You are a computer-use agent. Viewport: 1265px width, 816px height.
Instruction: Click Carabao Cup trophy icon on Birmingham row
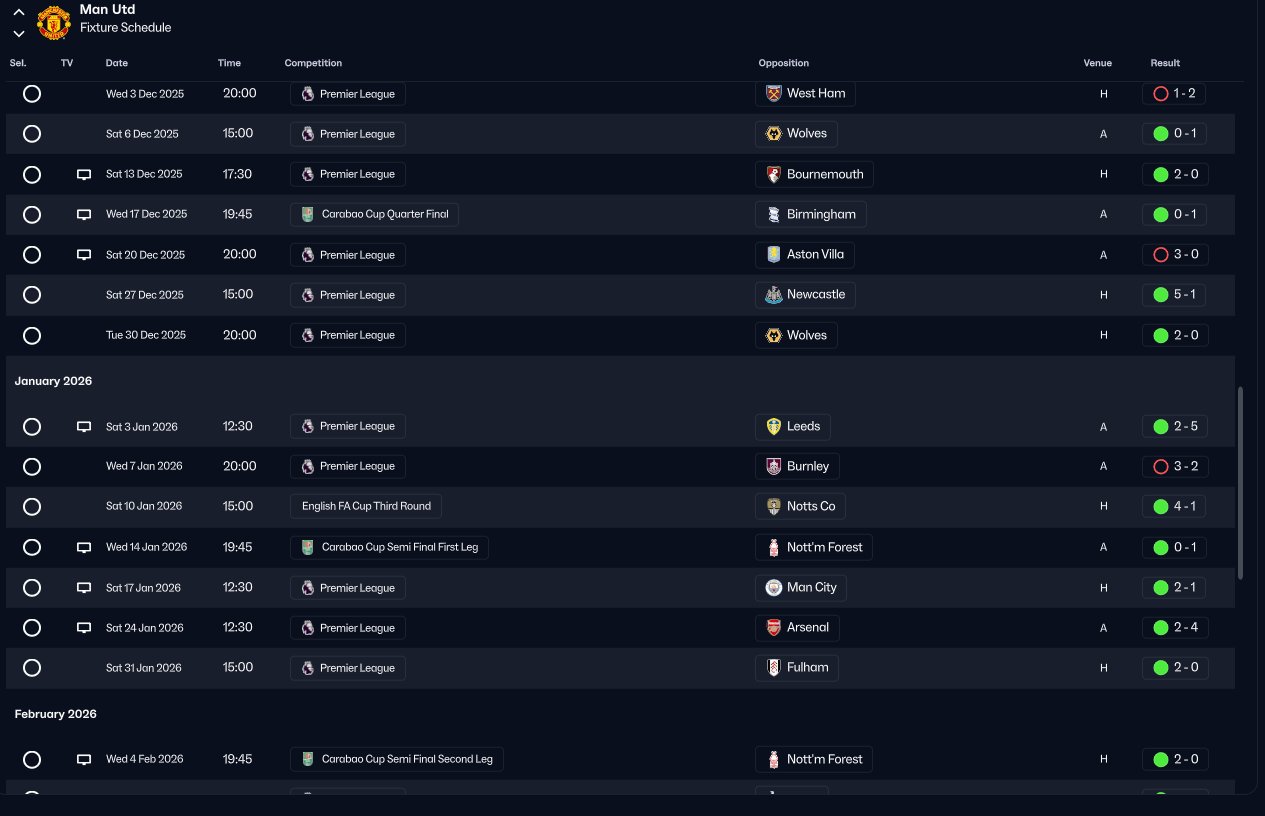click(x=307, y=214)
